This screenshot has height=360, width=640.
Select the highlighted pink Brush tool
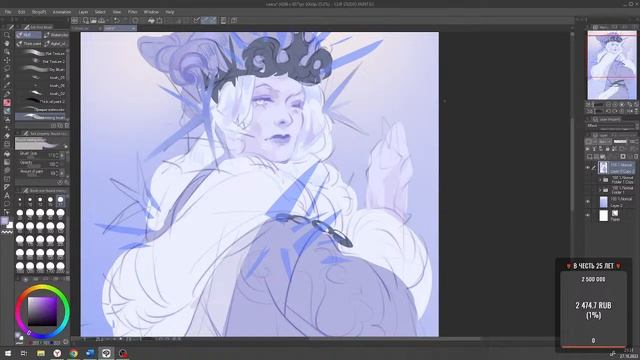tap(7, 102)
